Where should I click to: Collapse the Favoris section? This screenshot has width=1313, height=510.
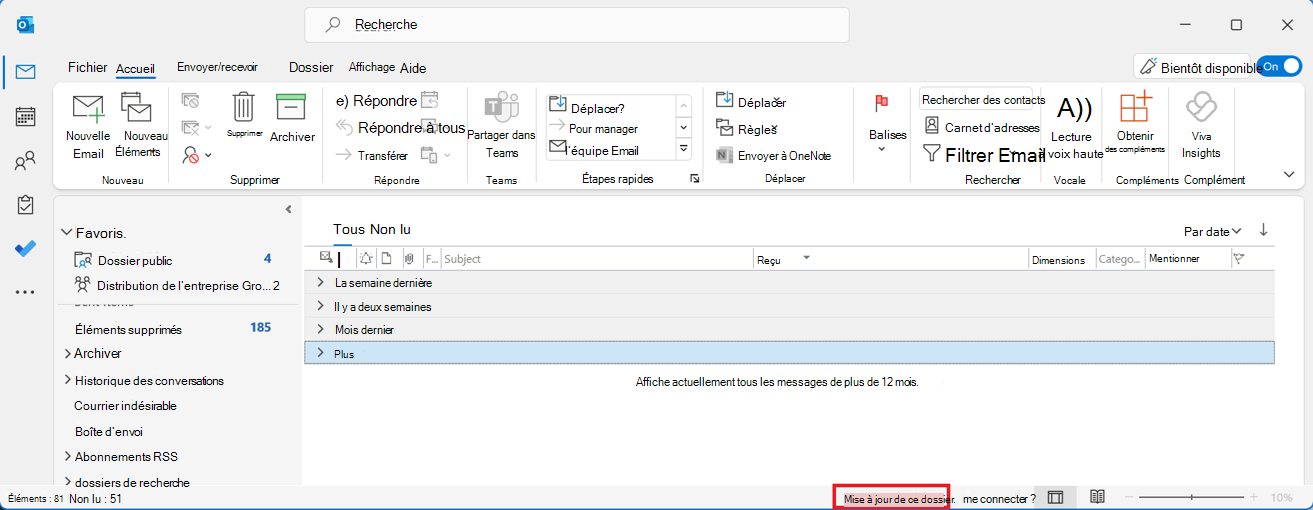click(x=67, y=232)
